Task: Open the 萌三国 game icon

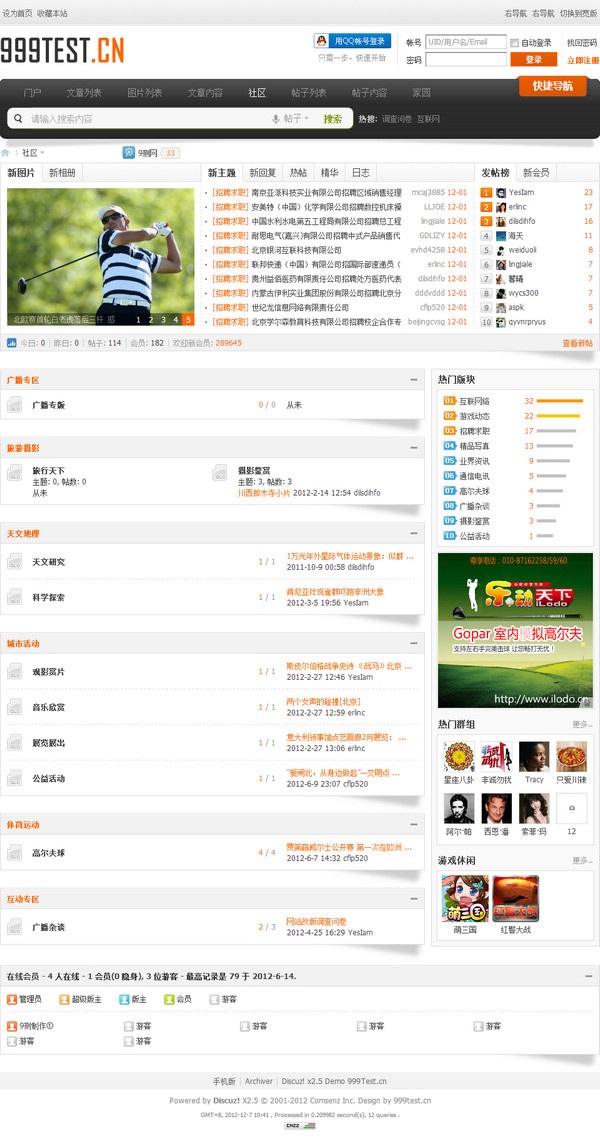Action: (465, 899)
